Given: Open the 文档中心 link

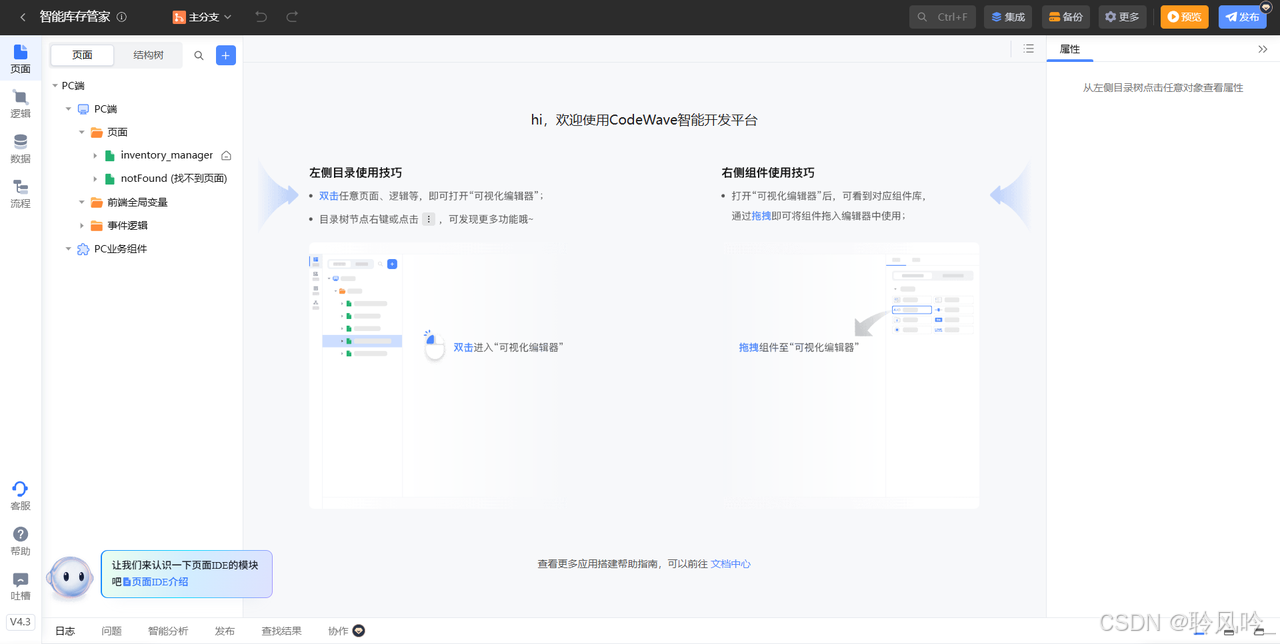Looking at the screenshot, I should click(x=730, y=564).
